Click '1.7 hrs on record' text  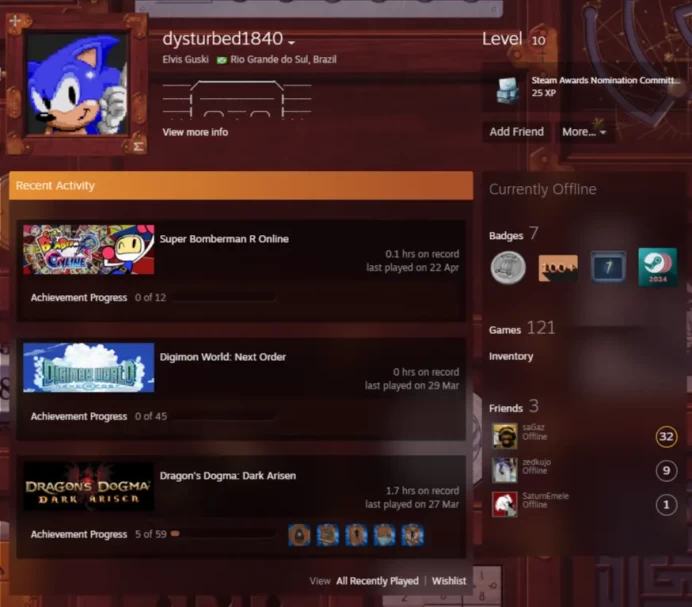point(422,490)
